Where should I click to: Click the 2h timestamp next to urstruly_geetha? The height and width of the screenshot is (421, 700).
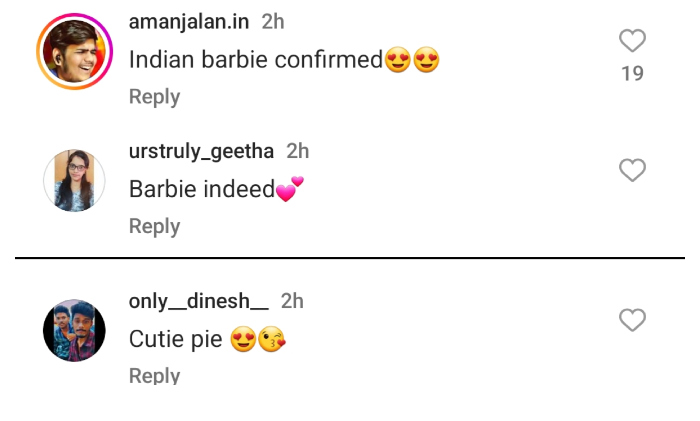[298, 151]
